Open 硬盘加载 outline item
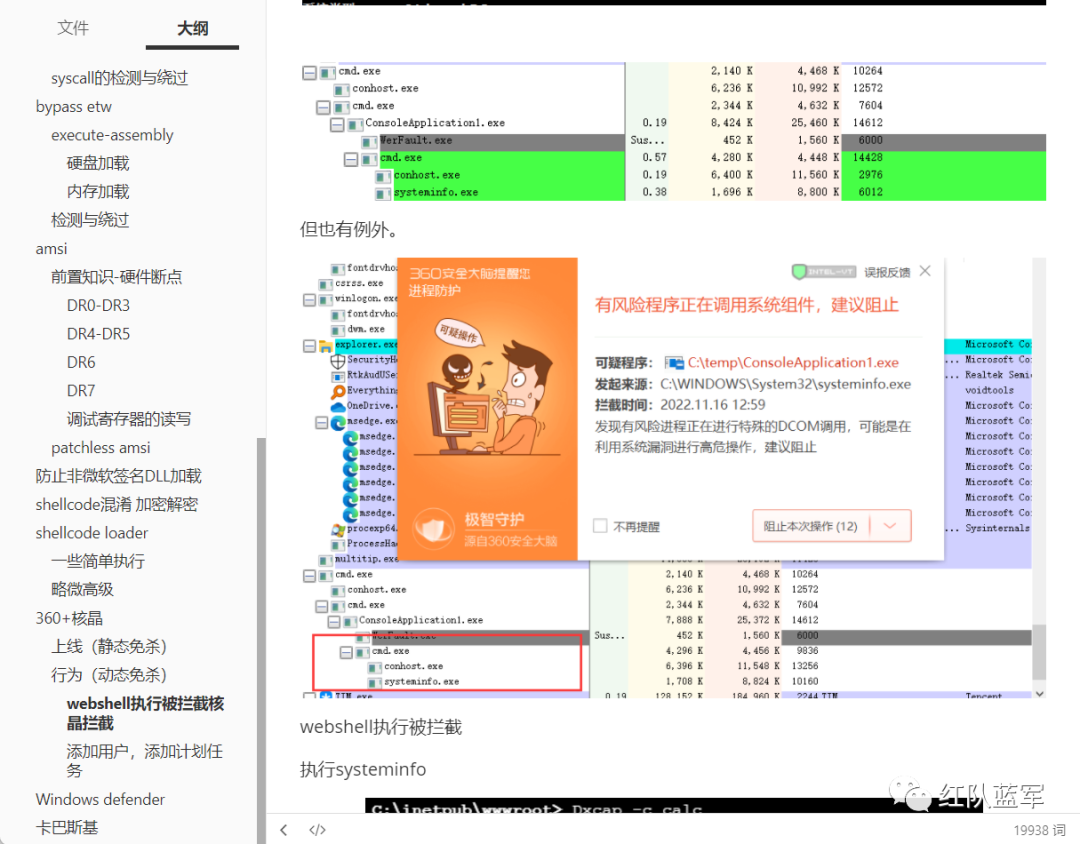Image resolution: width=1080 pixels, height=844 pixels. tap(98, 163)
